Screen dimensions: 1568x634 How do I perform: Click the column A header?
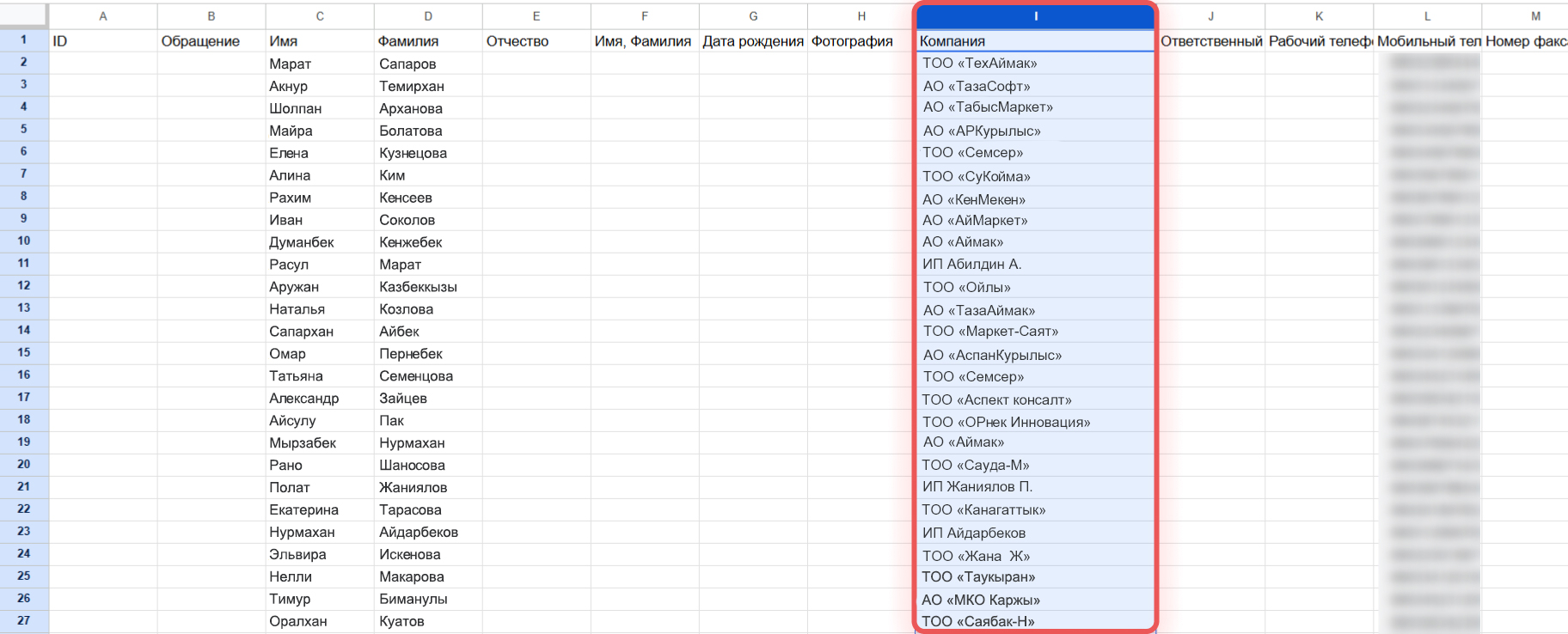(x=103, y=16)
